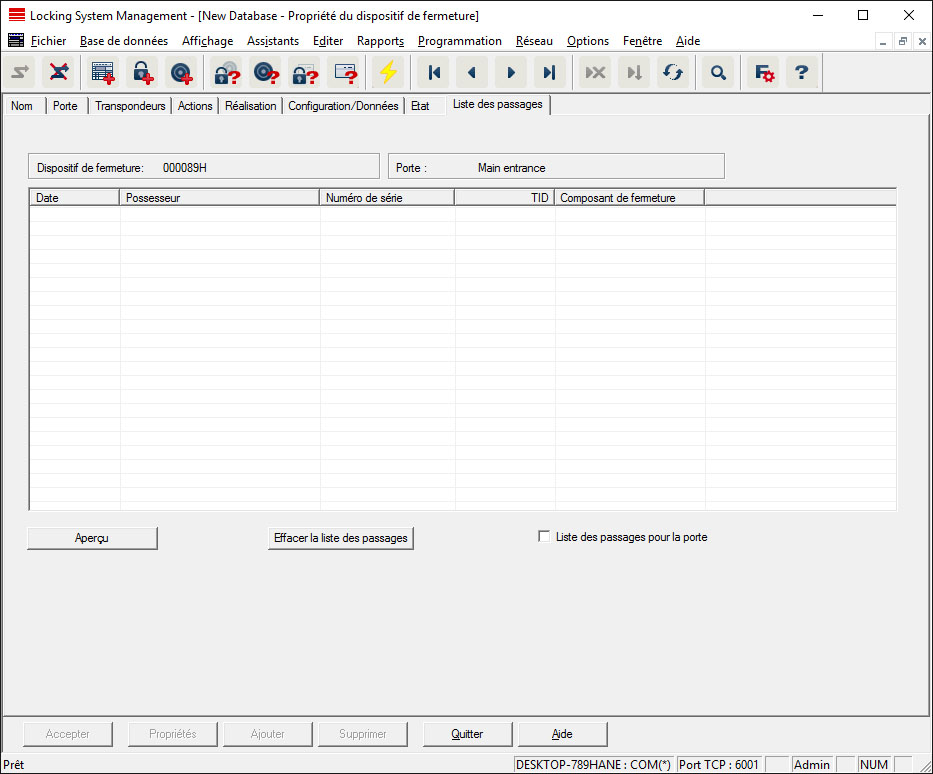Image resolution: width=933 pixels, height=774 pixels.
Task: Click the add new lock icon
Action: click(142, 73)
